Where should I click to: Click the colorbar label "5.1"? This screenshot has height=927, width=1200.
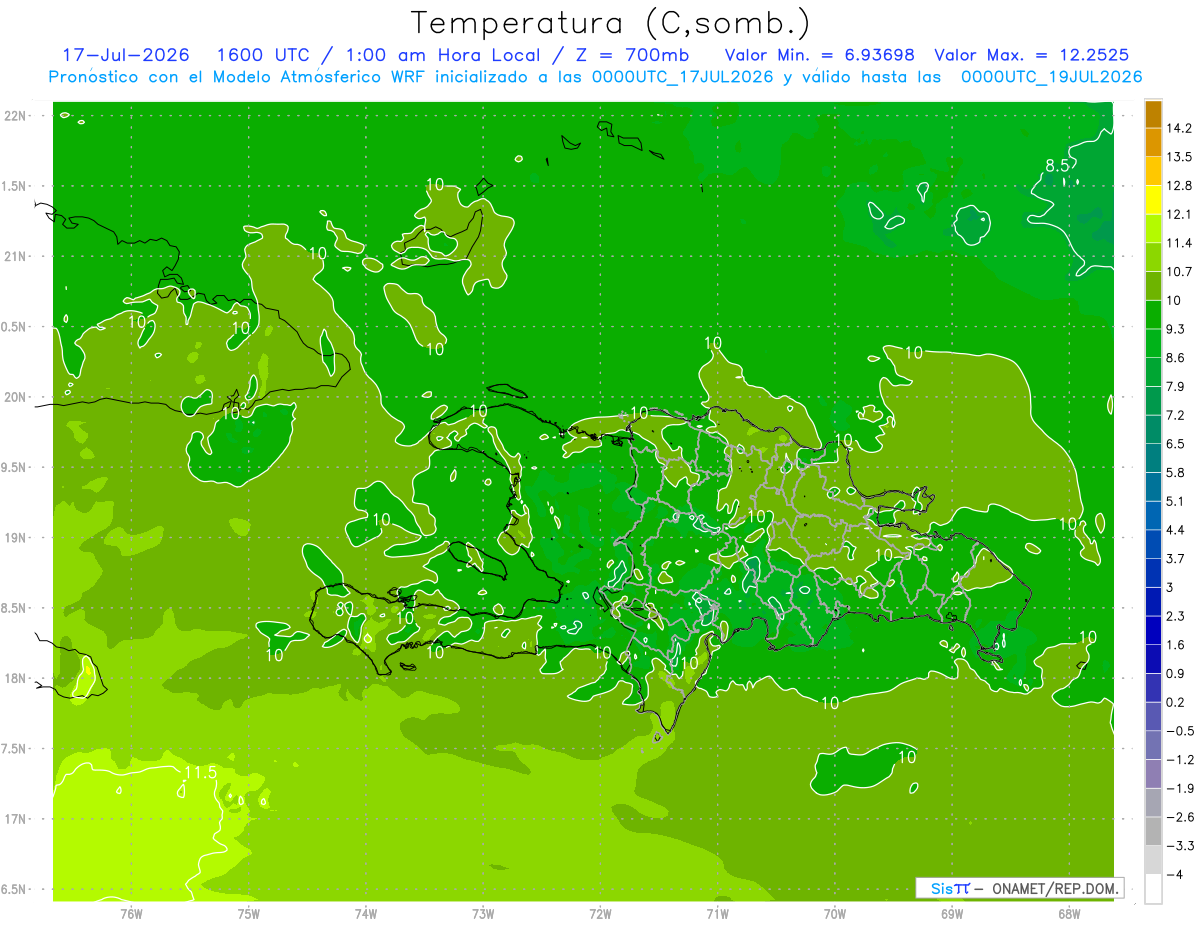click(x=1176, y=501)
